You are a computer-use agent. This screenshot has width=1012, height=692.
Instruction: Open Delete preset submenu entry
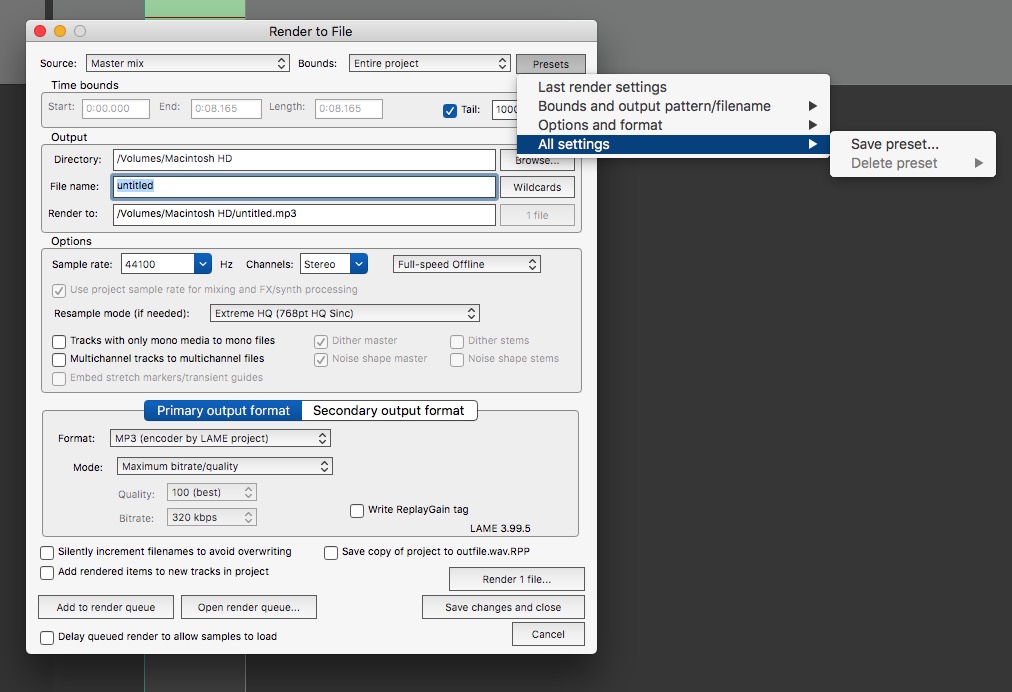913,163
